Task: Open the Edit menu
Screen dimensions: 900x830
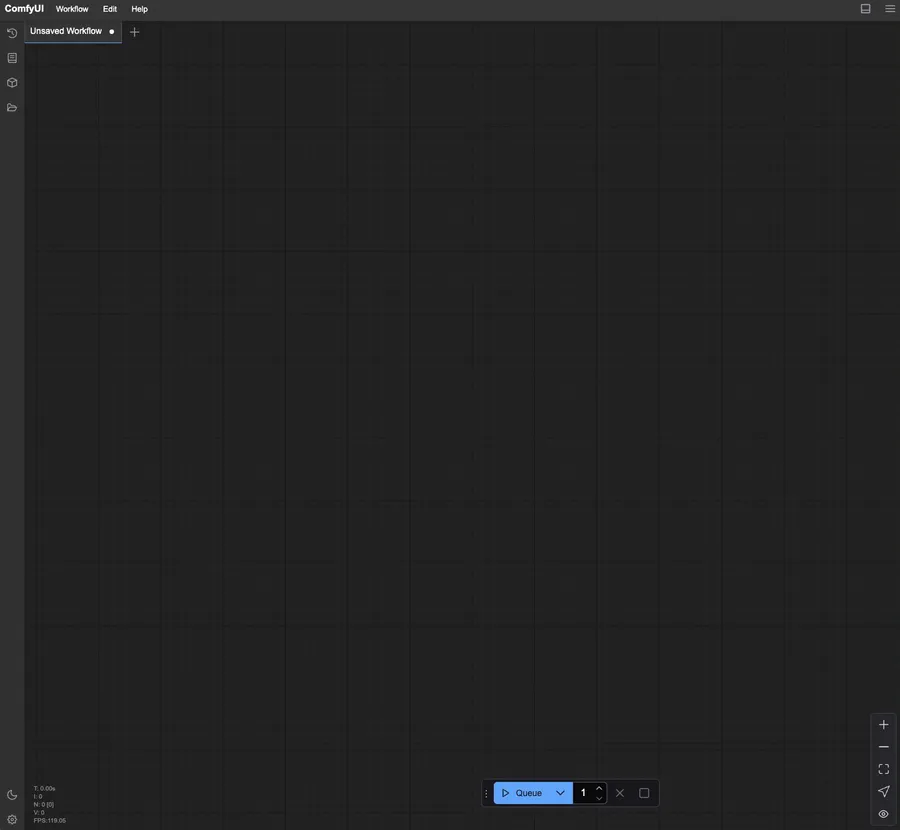Action: [x=110, y=9]
